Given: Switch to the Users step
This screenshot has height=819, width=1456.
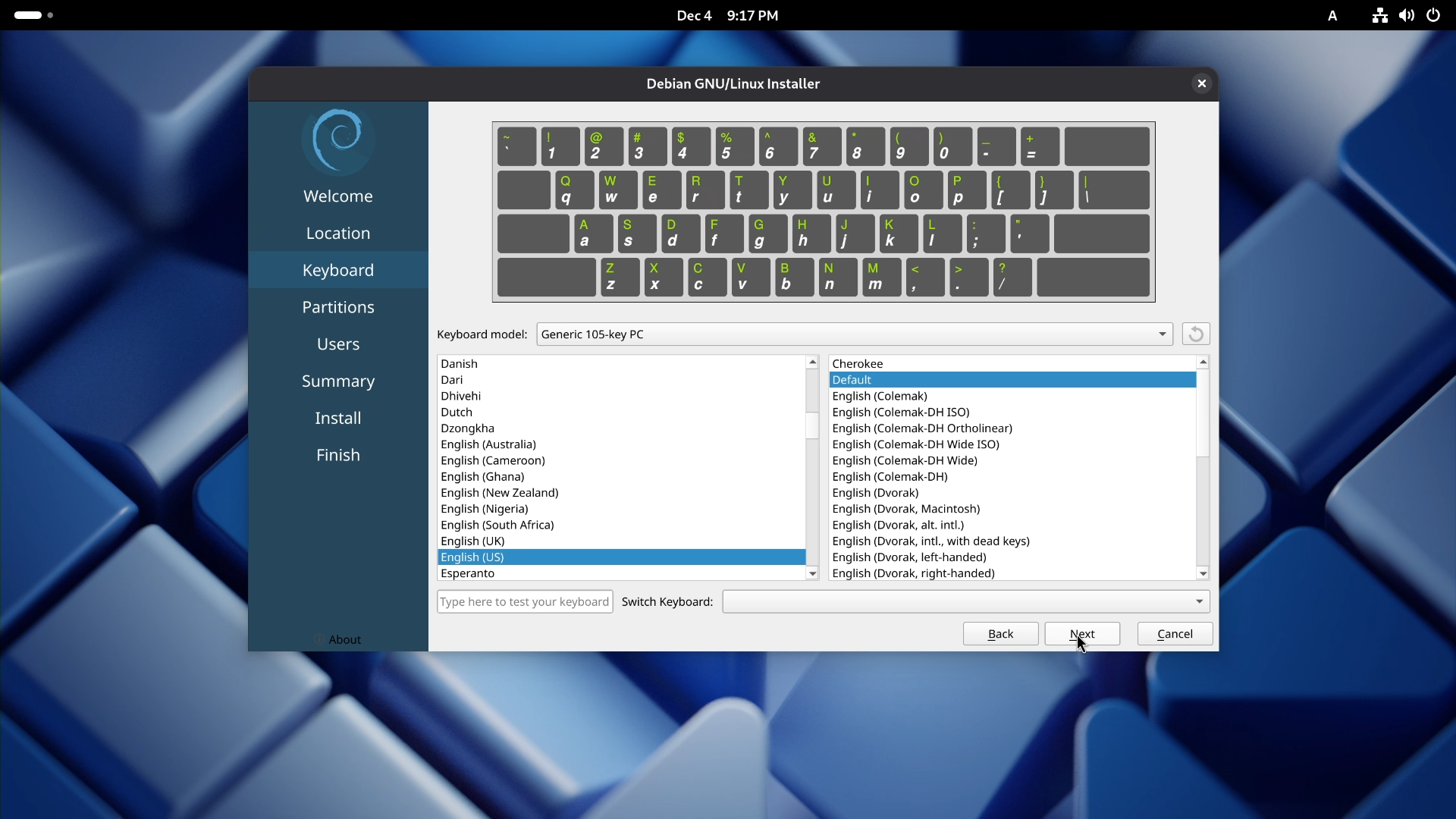Looking at the screenshot, I should [338, 344].
